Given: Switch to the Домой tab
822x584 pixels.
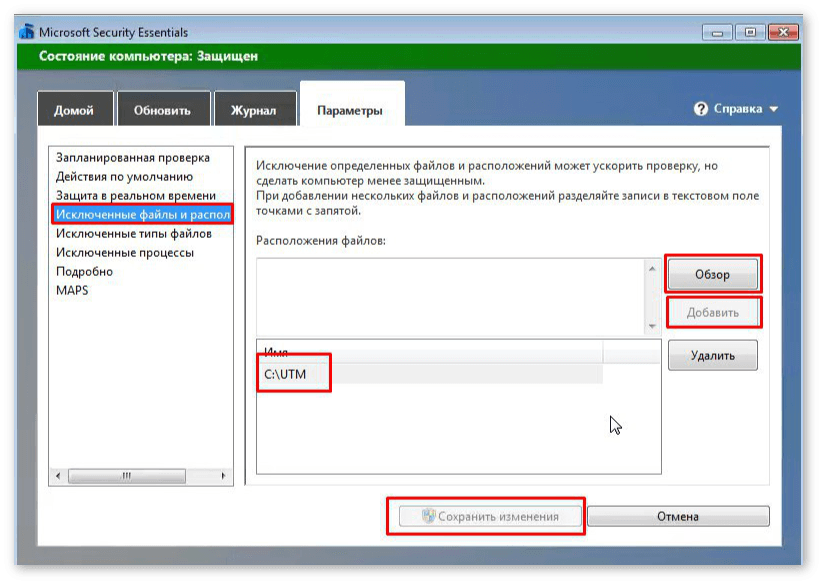Looking at the screenshot, I should click(75, 109).
